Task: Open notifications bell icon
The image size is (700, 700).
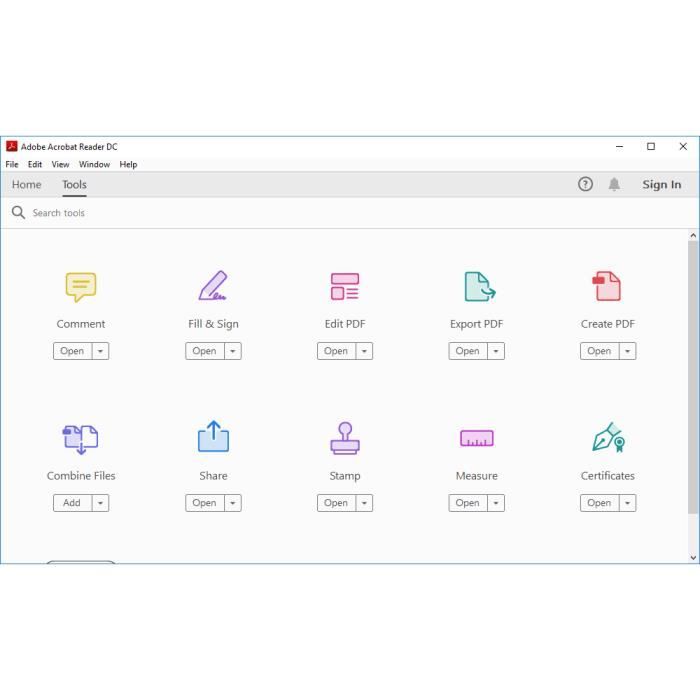Action: pos(614,184)
